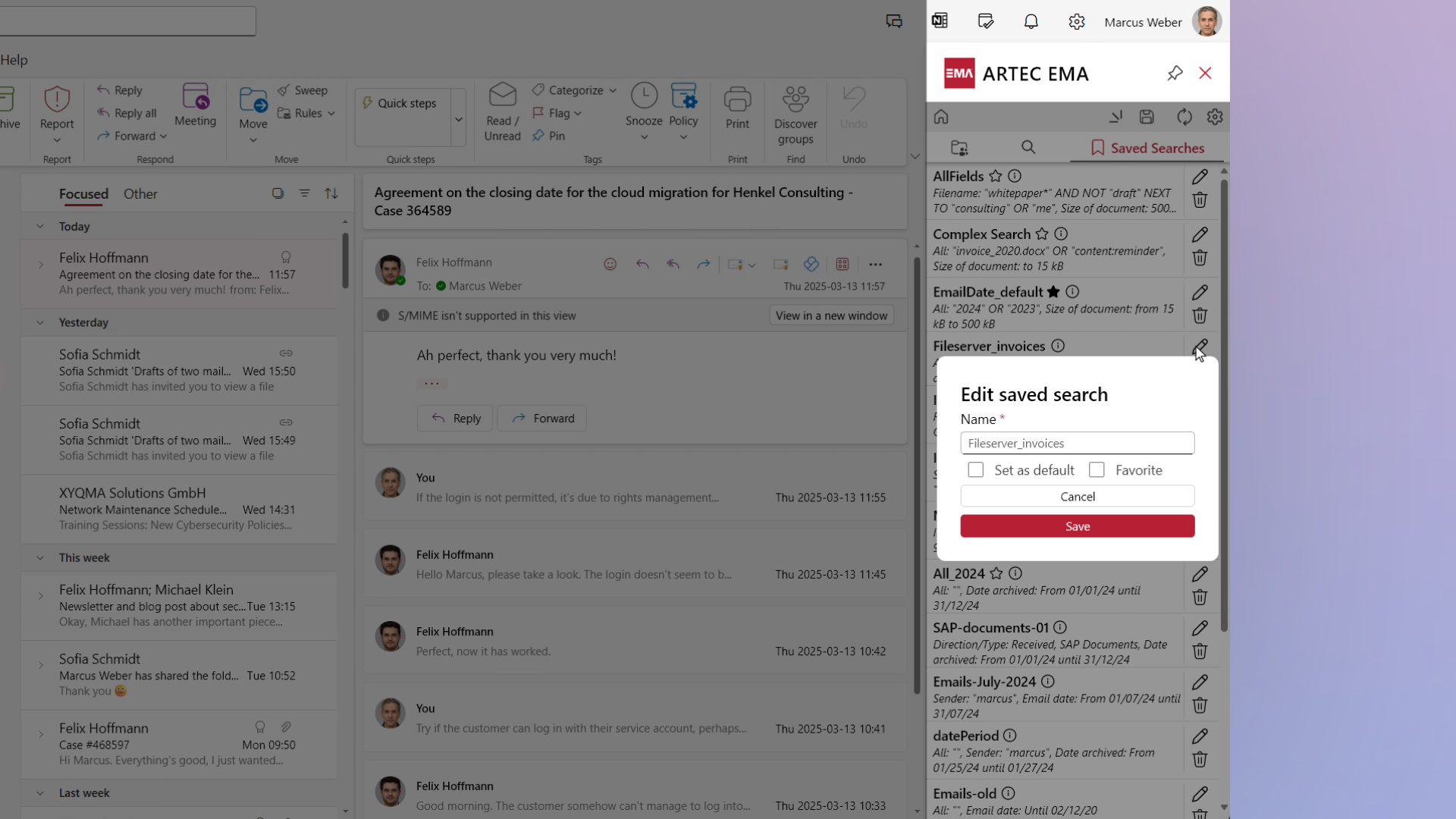Cancel the Edit saved search dialog
The height and width of the screenshot is (819, 1456).
pyautogui.click(x=1077, y=497)
